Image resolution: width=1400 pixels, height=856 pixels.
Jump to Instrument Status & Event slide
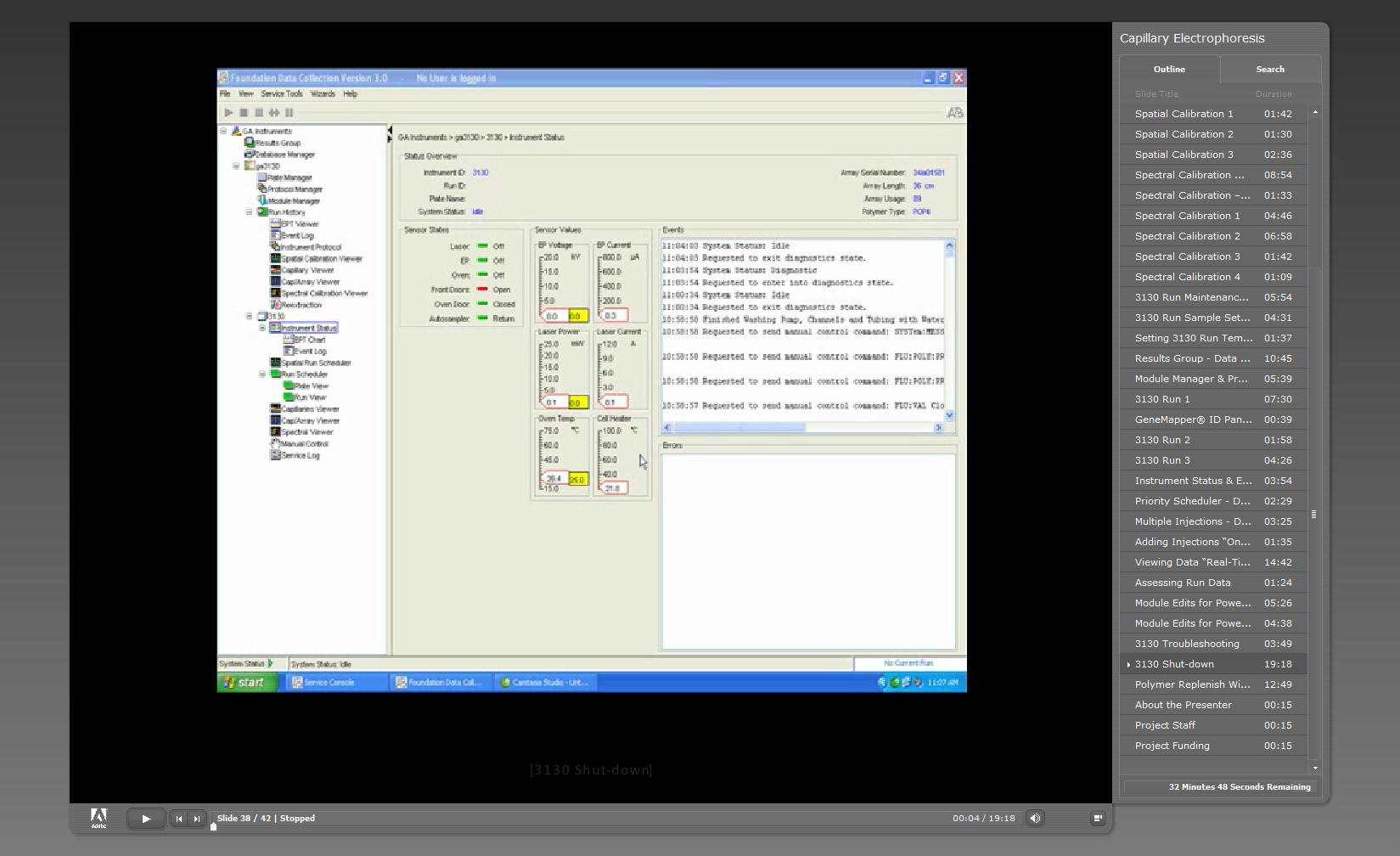[x=1213, y=481]
